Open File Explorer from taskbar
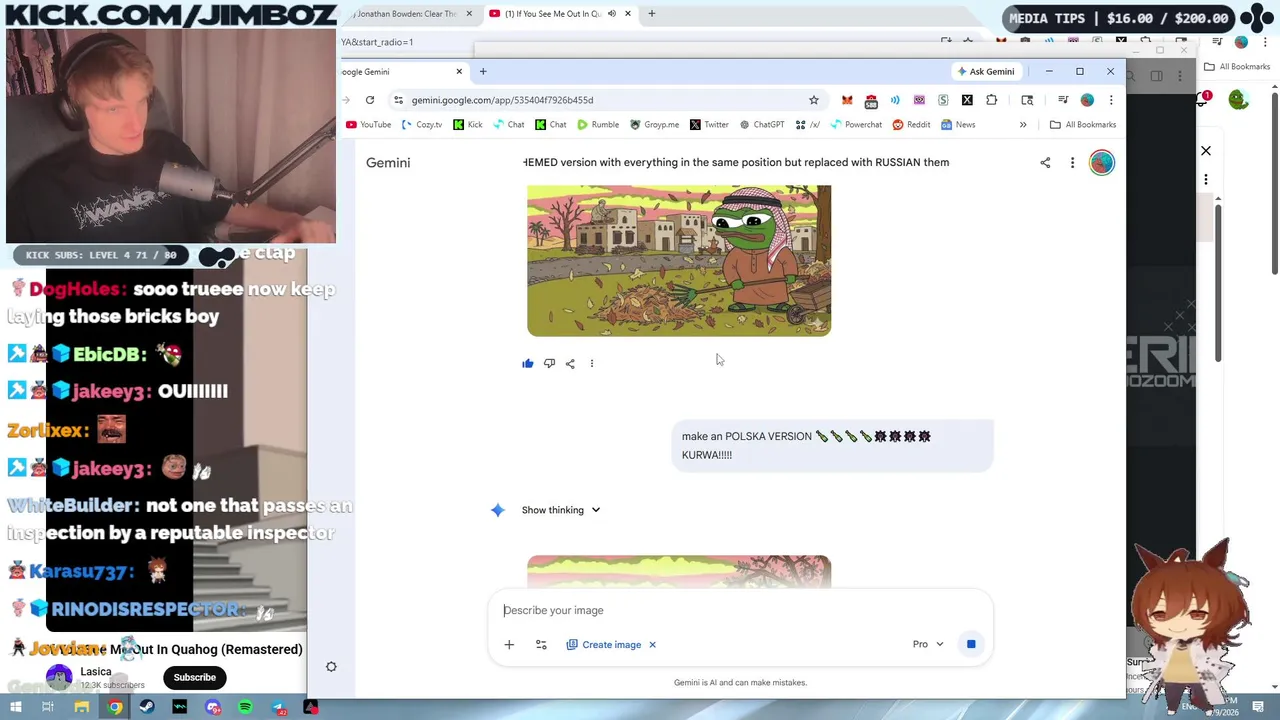 click(x=82, y=707)
